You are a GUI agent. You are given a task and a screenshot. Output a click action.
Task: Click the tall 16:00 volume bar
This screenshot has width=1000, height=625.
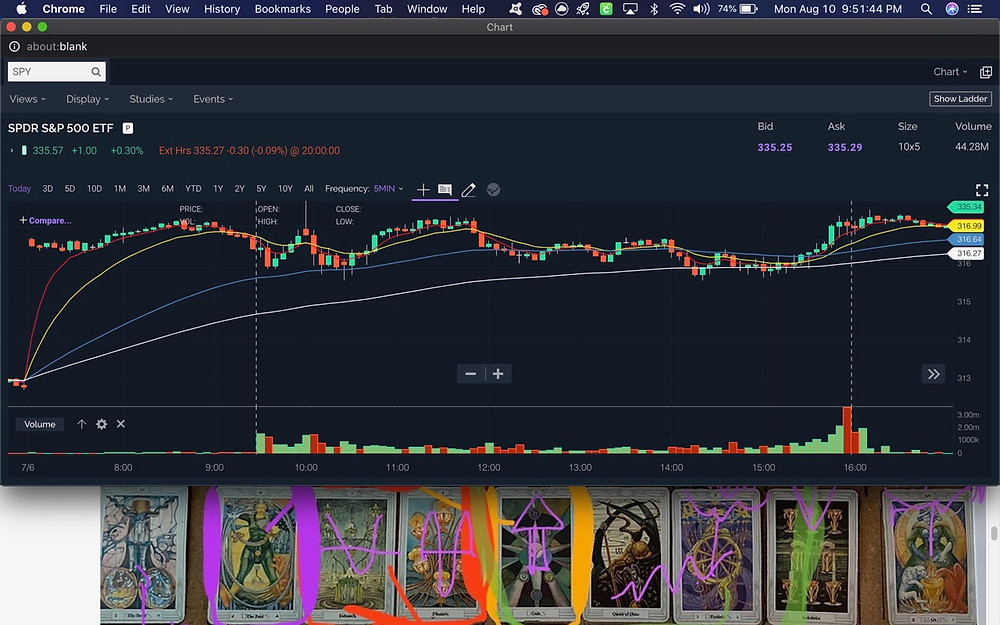847,430
